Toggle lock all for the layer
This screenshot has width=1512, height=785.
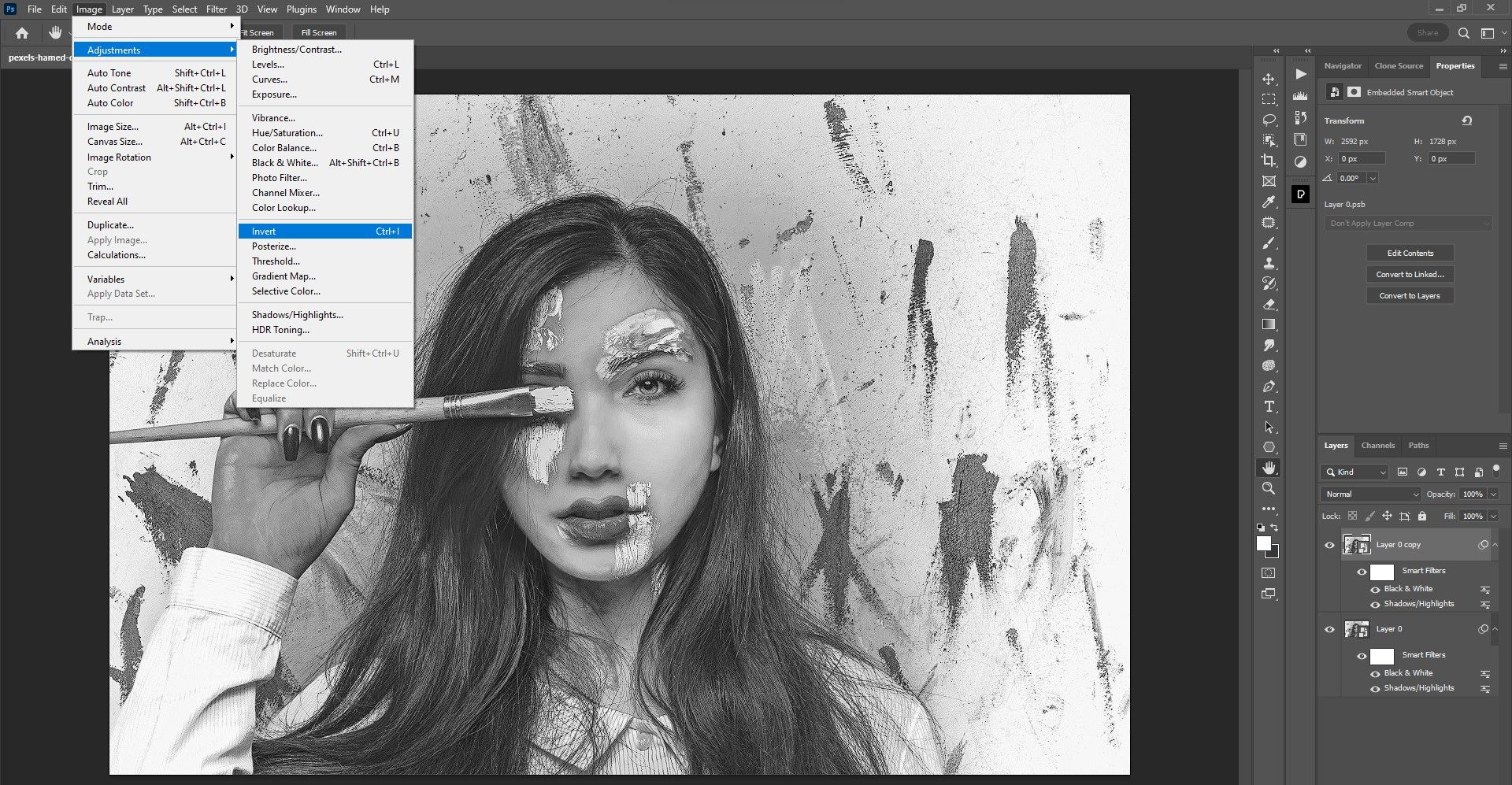(x=1422, y=516)
